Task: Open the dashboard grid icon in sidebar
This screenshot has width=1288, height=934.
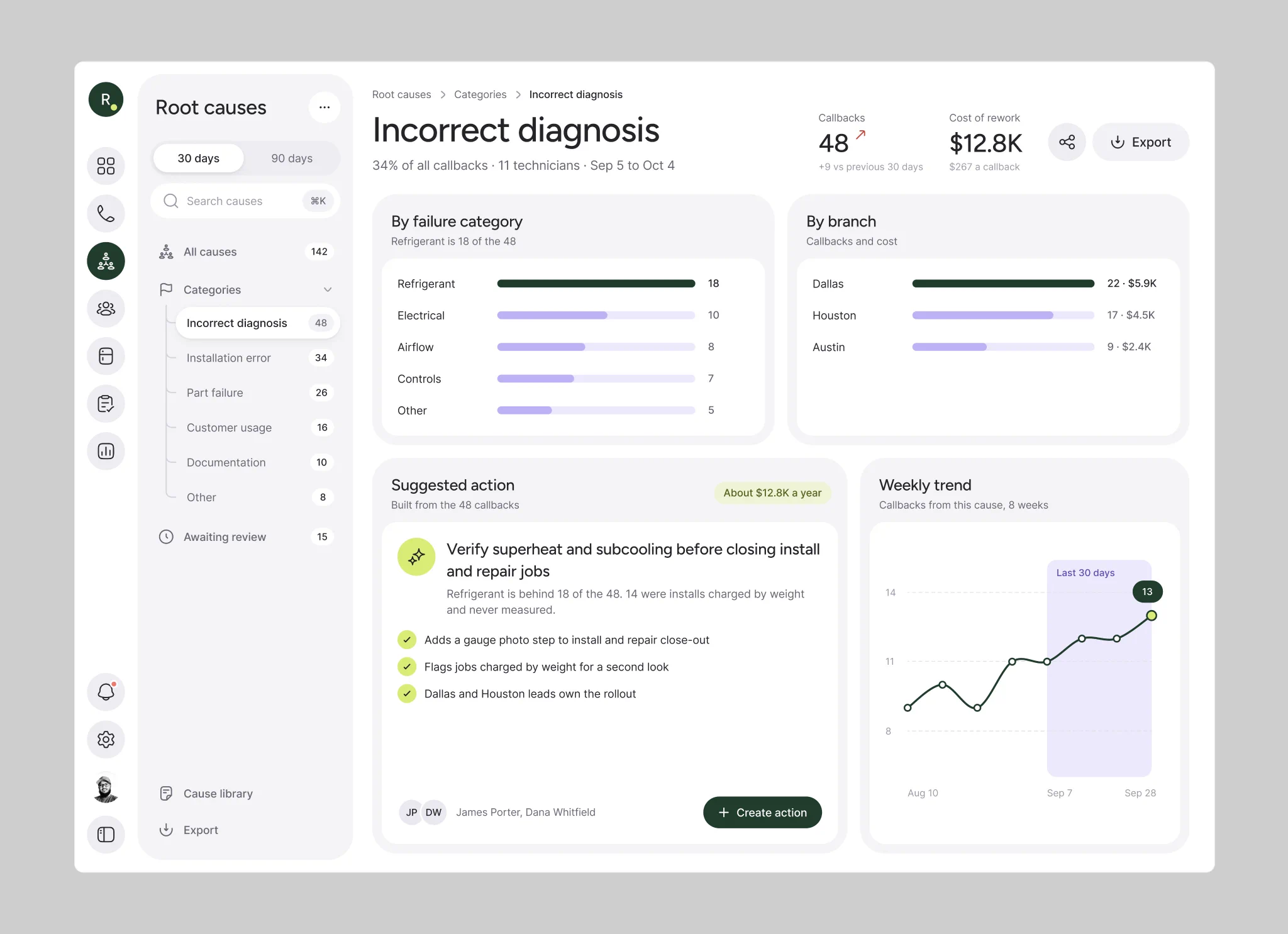Action: click(106, 166)
